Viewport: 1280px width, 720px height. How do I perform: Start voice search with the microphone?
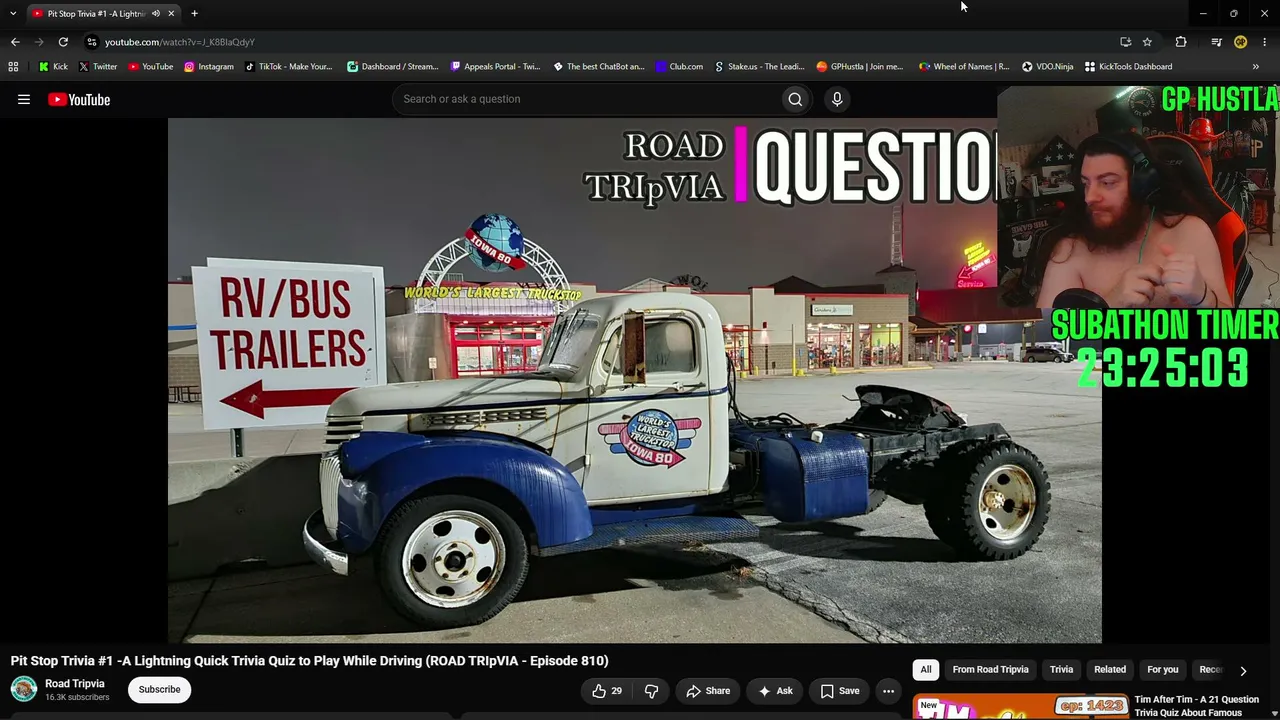pyautogui.click(x=837, y=99)
